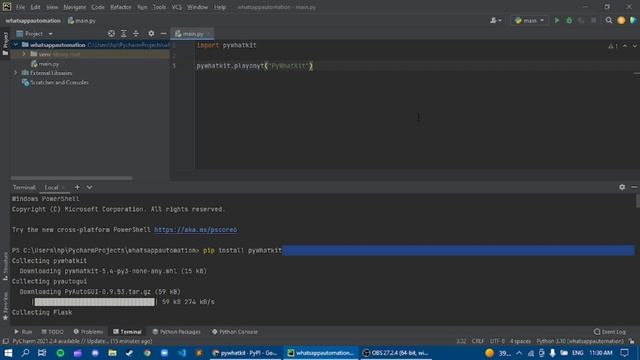Screen dimensions: 640x360
Task: Go to previous highlighted error arrow
Action: pyautogui.click(x=625, y=46)
